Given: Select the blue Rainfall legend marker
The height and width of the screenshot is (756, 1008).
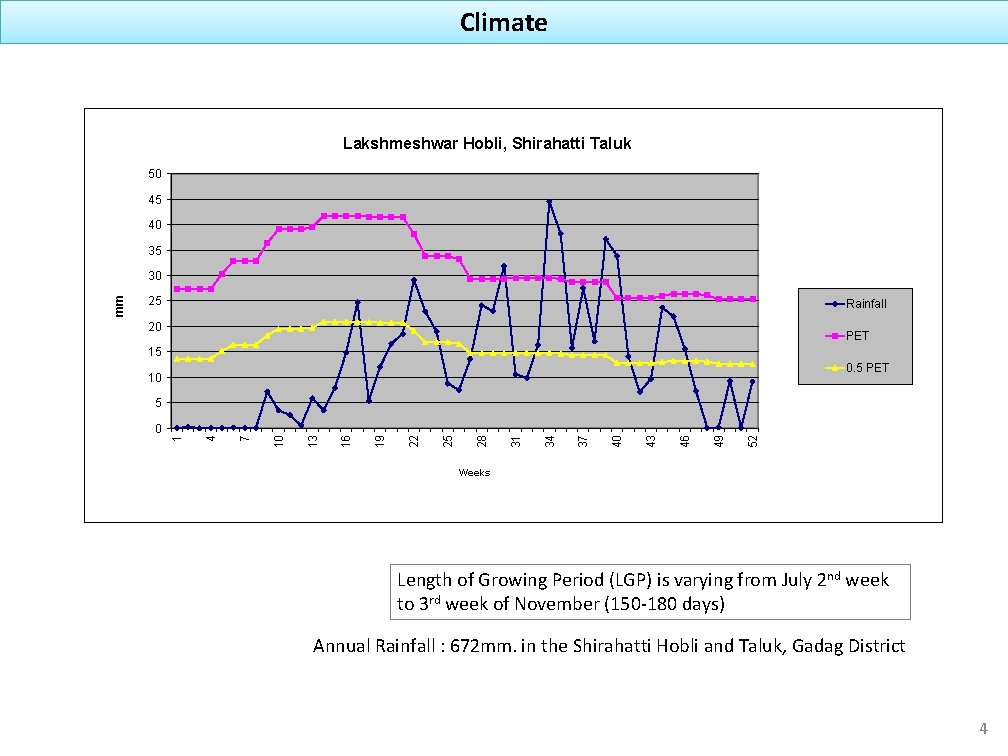Looking at the screenshot, I should point(833,303).
